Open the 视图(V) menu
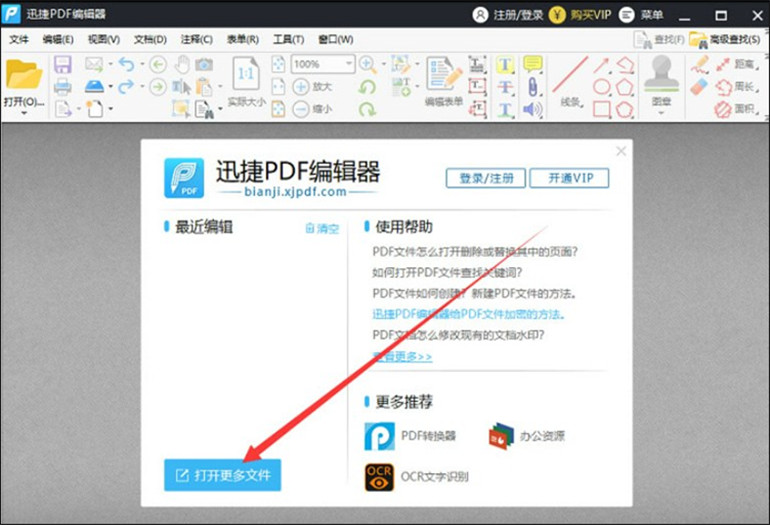Image resolution: width=770 pixels, height=525 pixels. pos(104,39)
